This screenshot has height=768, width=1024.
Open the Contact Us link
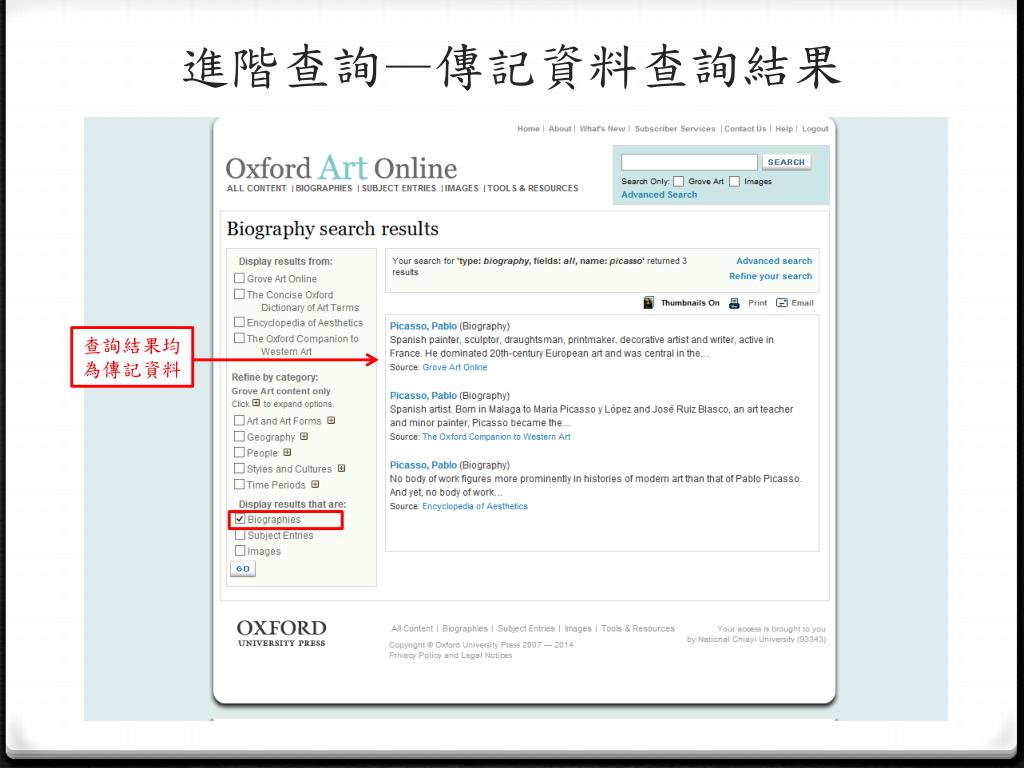745,129
